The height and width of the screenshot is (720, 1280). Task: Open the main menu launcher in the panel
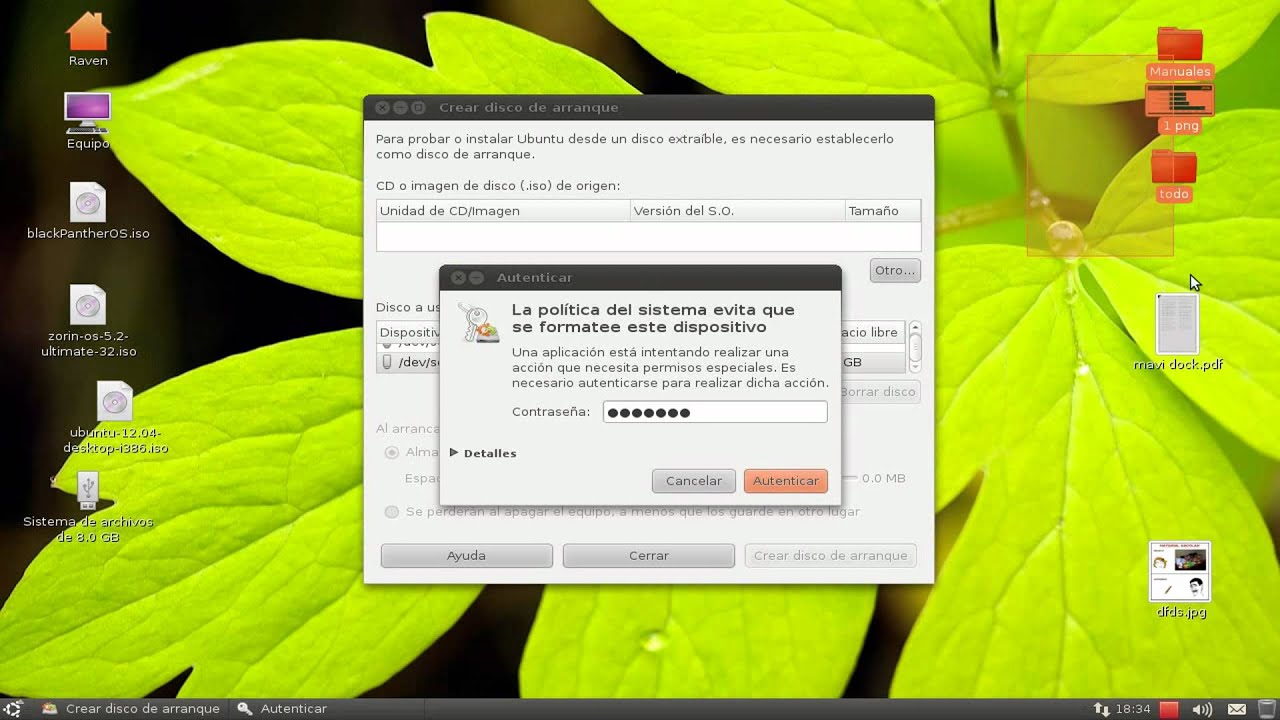[14, 709]
